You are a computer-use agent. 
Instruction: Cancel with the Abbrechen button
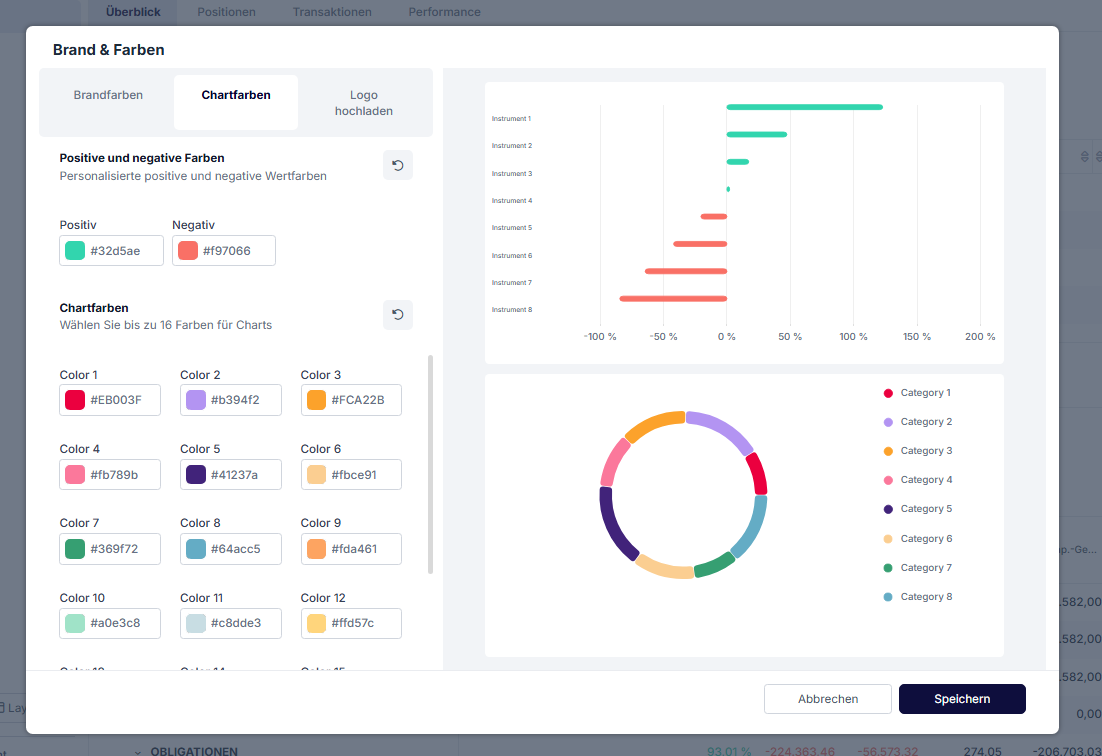[827, 699]
